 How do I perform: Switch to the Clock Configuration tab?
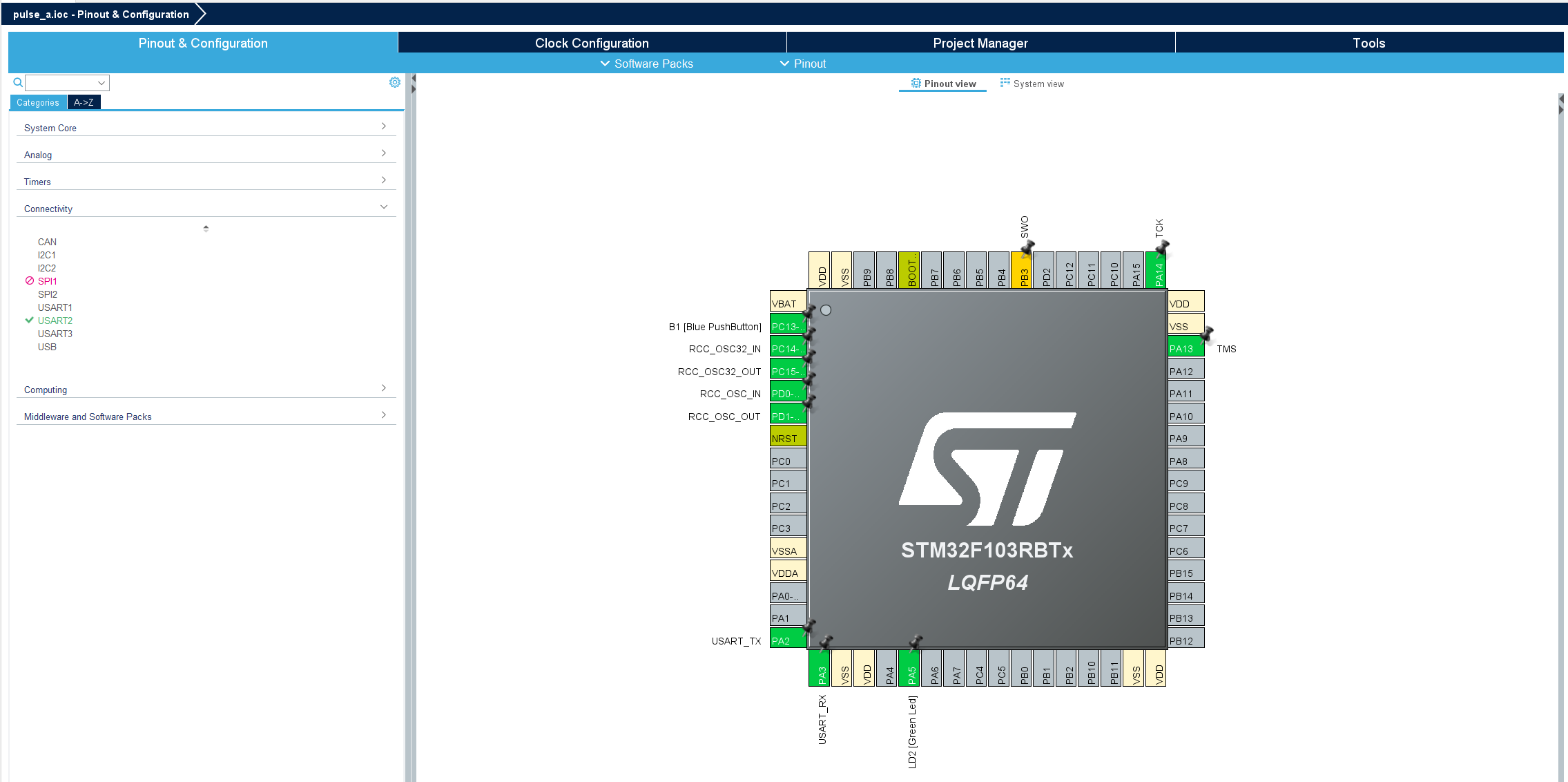coord(592,43)
